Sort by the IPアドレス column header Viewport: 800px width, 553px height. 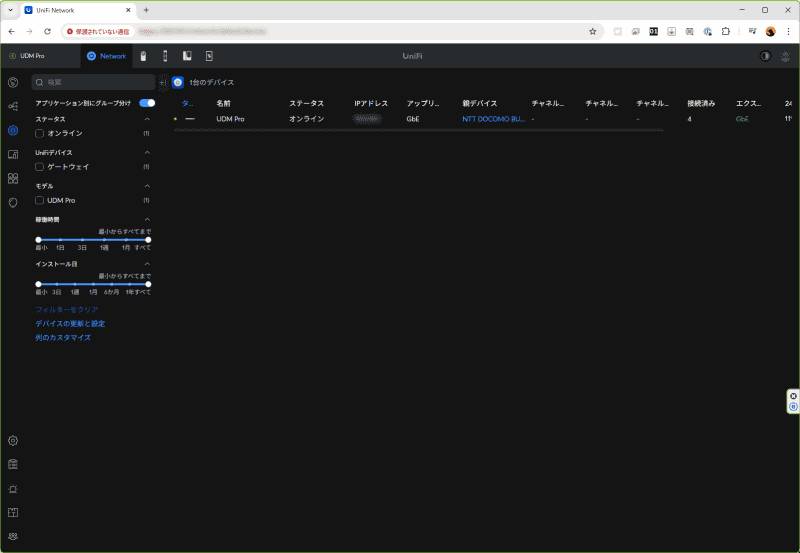[371, 104]
